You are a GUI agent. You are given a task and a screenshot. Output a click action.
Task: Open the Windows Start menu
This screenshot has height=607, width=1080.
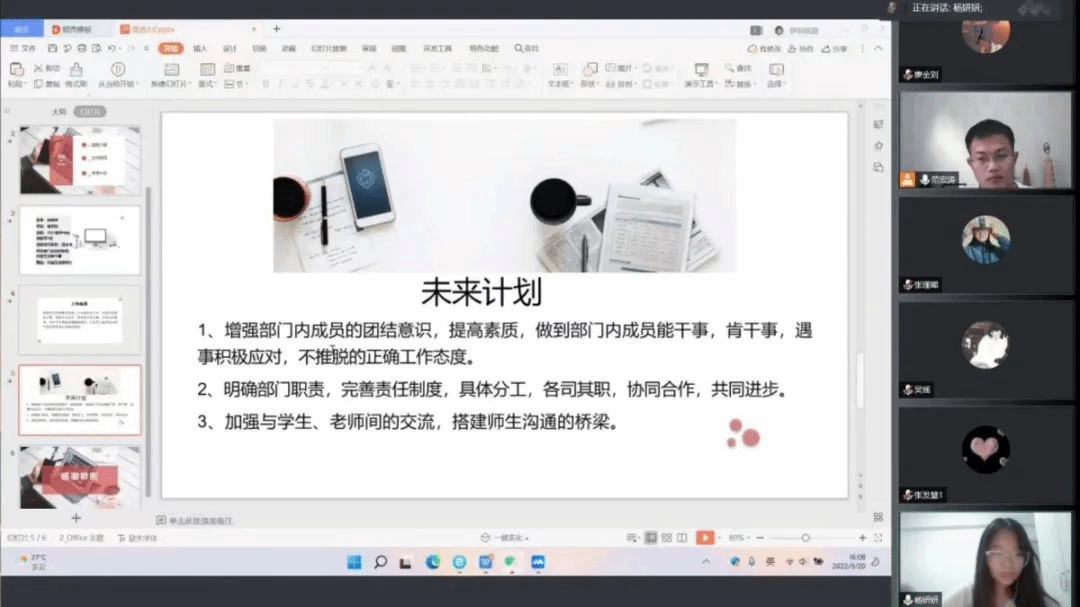click(354, 562)
